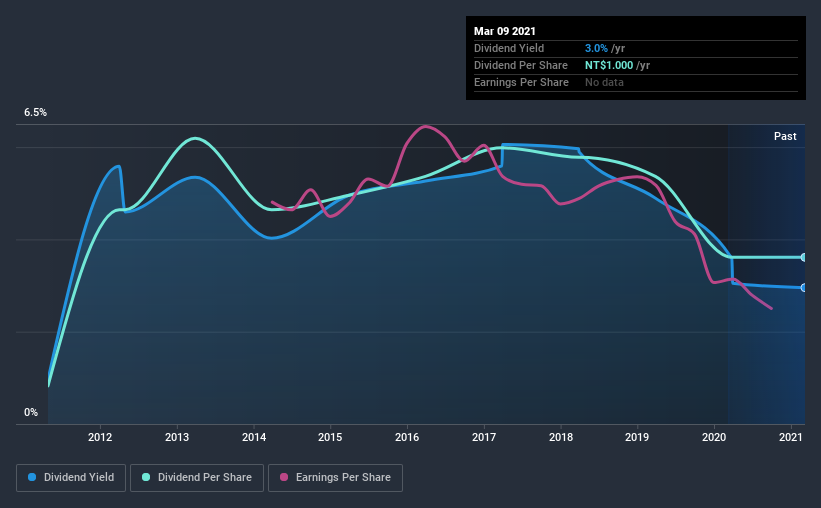Click the tooltip Dividend Yield row label

coord(509,48)
